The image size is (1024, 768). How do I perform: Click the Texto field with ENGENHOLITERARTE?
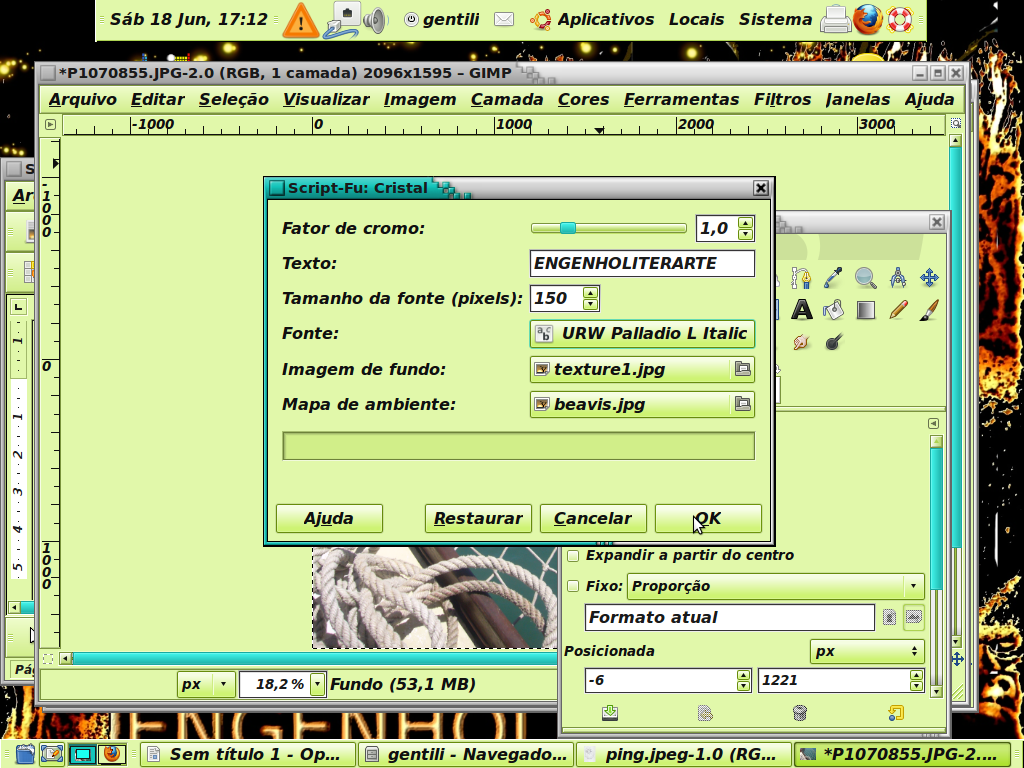(642, 263)
